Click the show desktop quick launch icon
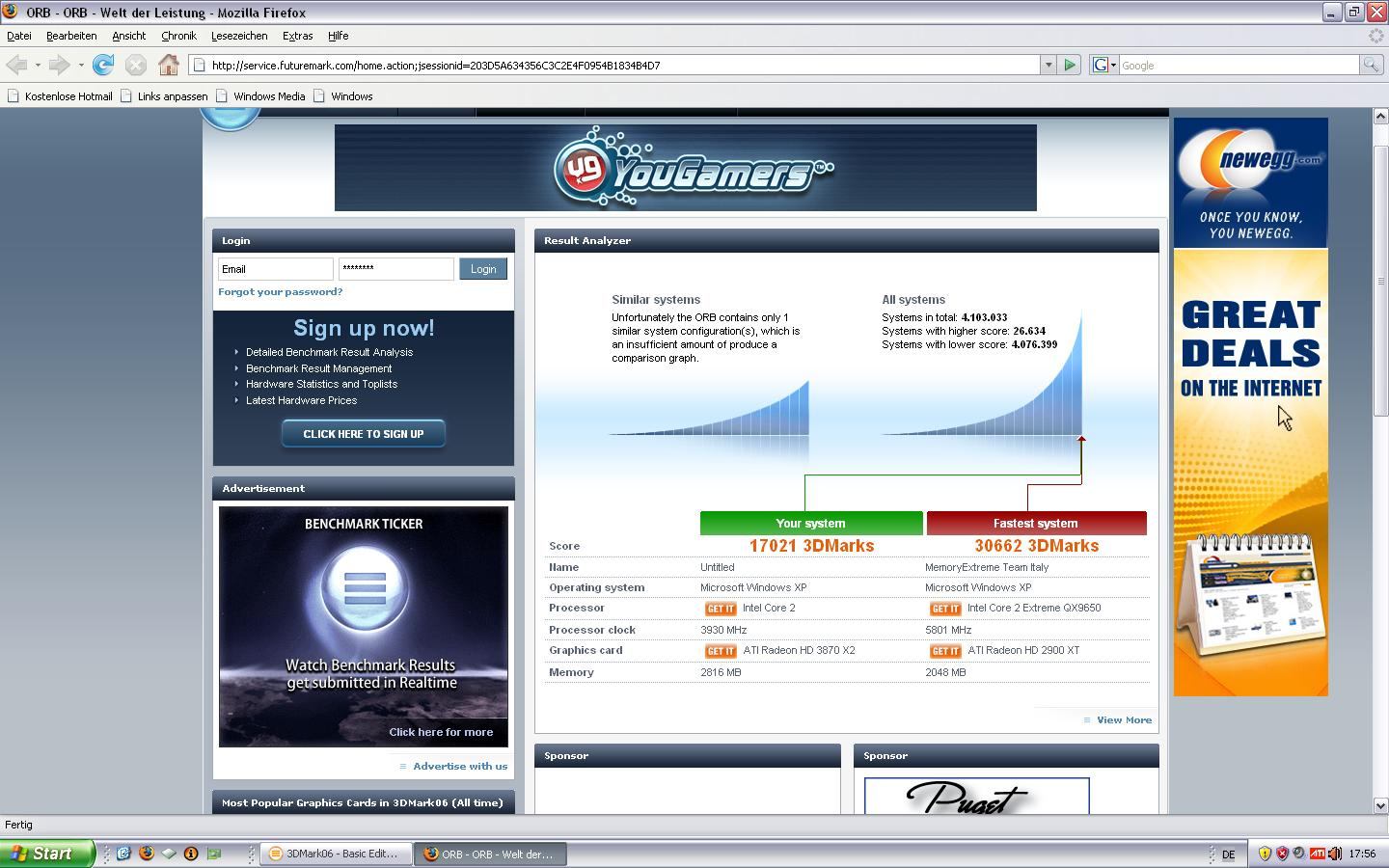Viewport: 1389px width, 868px height. (x=169, y=854)
